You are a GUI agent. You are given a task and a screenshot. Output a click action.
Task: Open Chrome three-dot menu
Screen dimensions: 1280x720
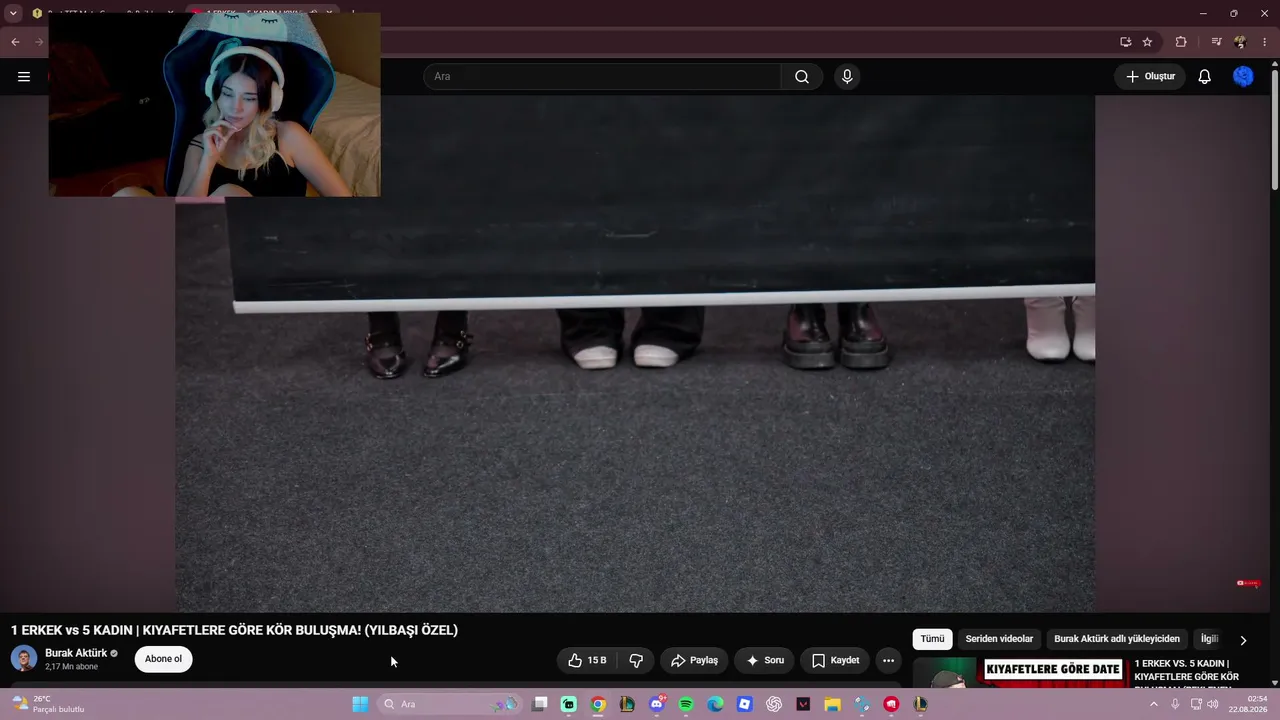coord(1264,42)
